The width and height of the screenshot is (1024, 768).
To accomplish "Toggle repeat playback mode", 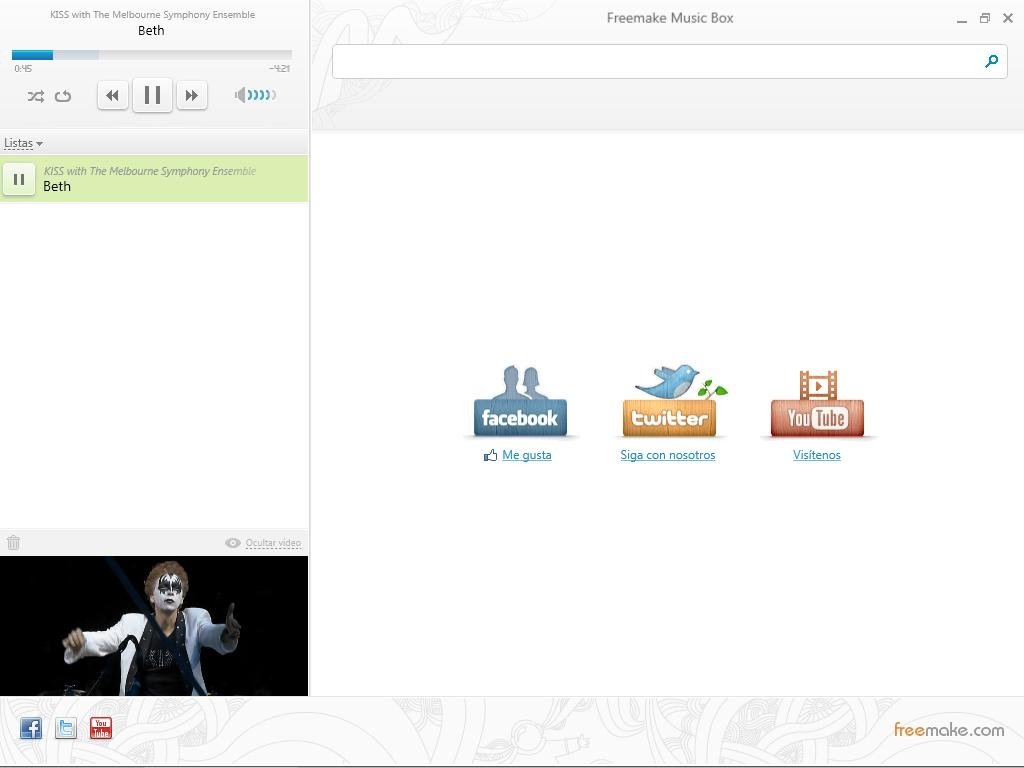I will [63, 96].
